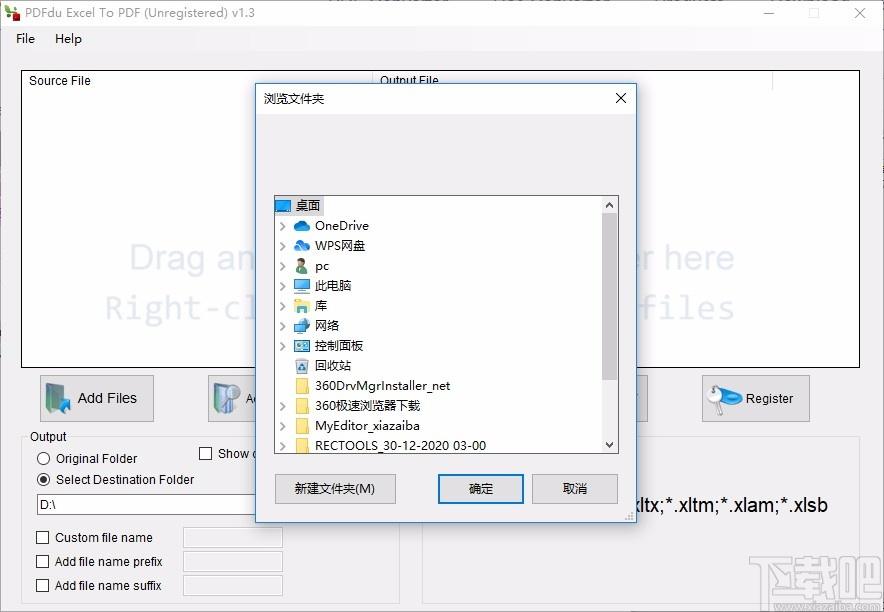This screenshot has width=884, height=612.
Task: Click the folder search icon behind the dialog
Action: coord(227,398)
